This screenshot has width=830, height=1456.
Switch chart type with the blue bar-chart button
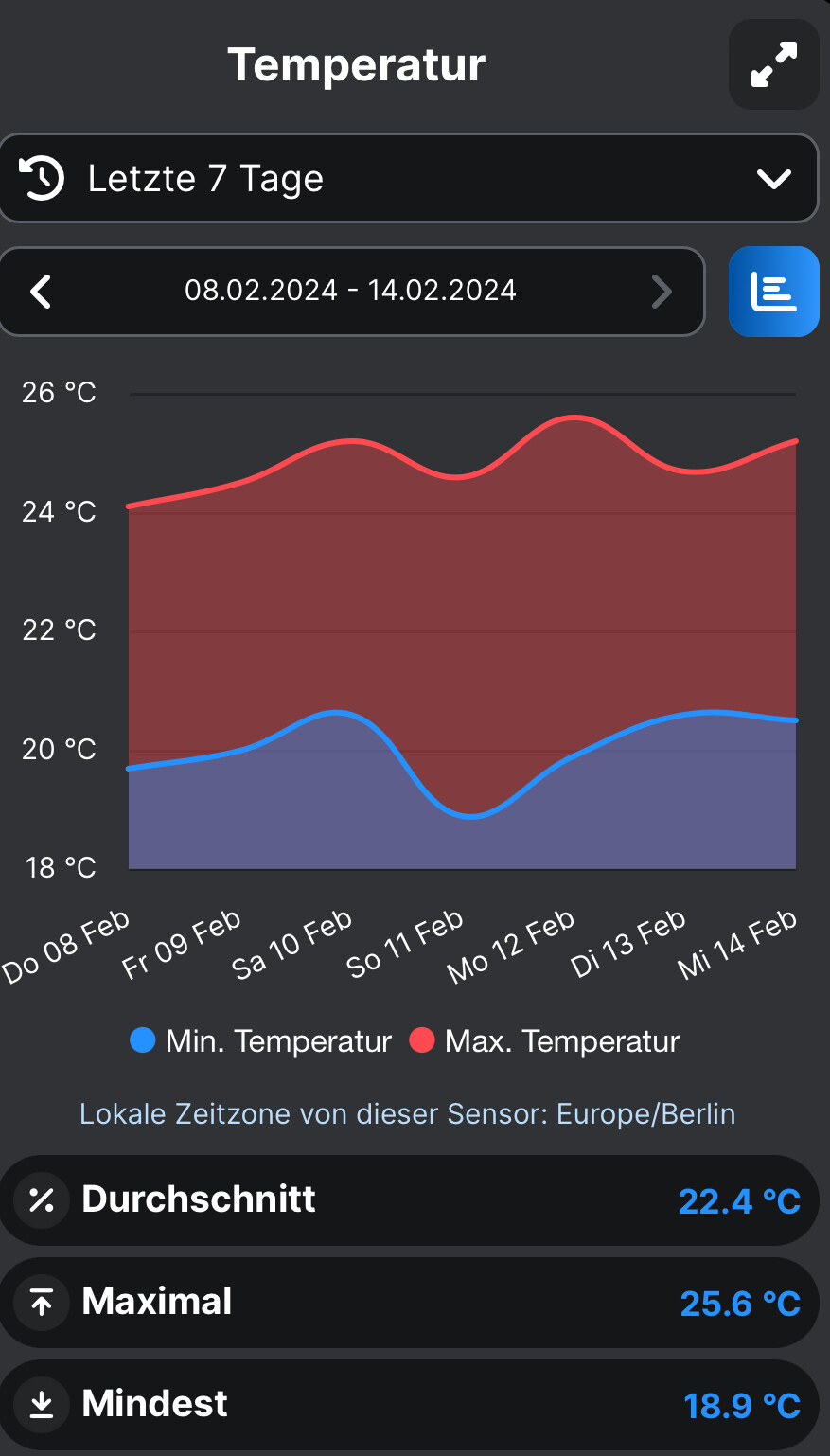tap(773, 292)
